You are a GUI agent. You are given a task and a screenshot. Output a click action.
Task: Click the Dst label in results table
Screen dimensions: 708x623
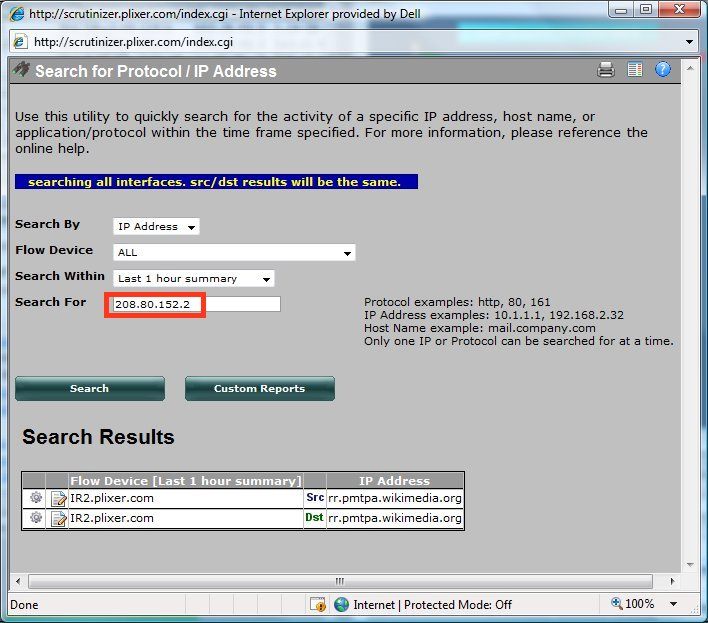tap(314, 517)
